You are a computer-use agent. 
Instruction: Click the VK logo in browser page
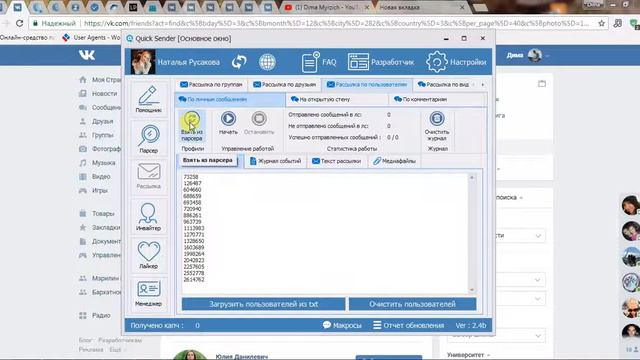(87, 55)
